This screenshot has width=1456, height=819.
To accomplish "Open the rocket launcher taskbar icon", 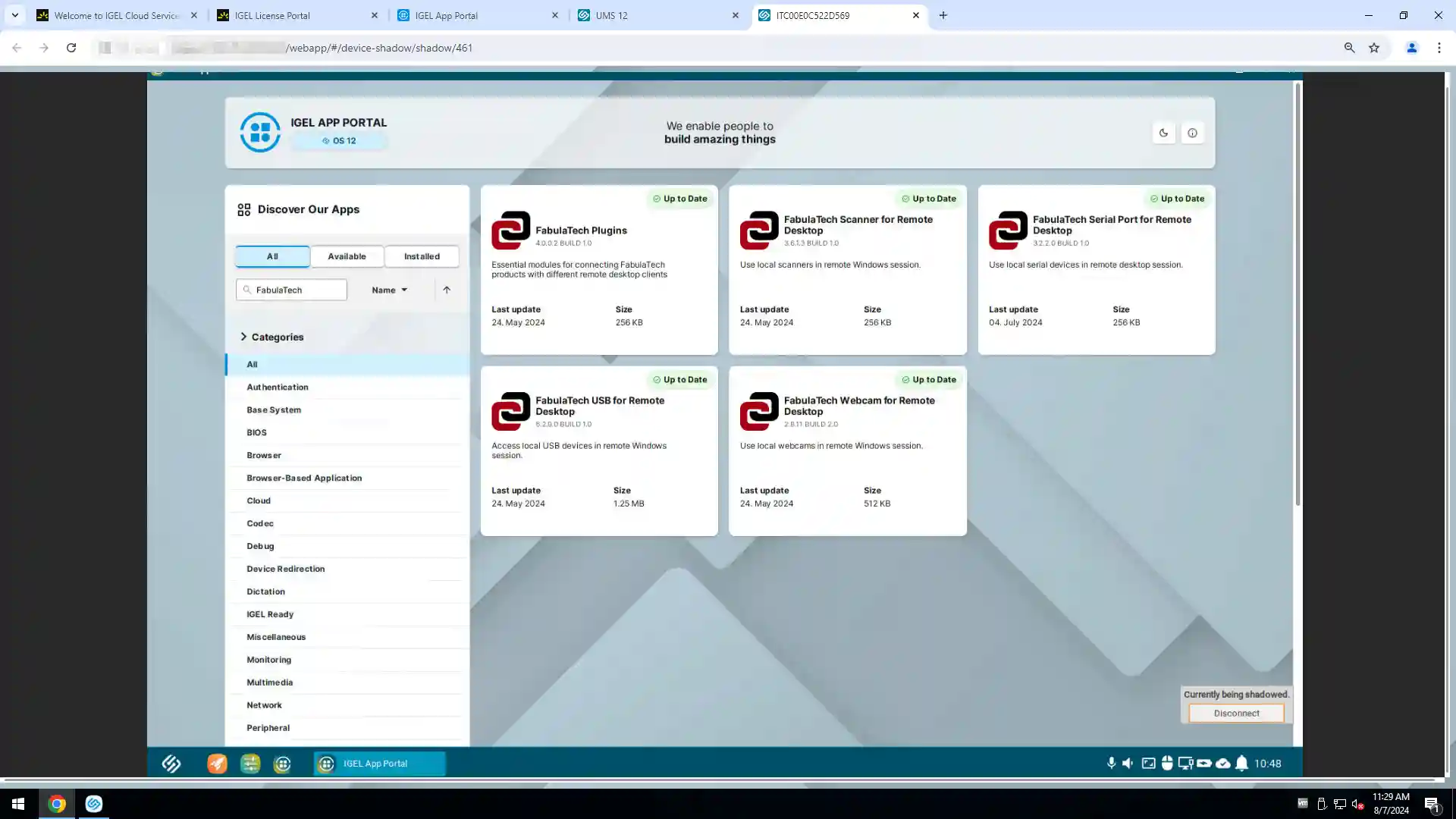I will coord(217,764).
